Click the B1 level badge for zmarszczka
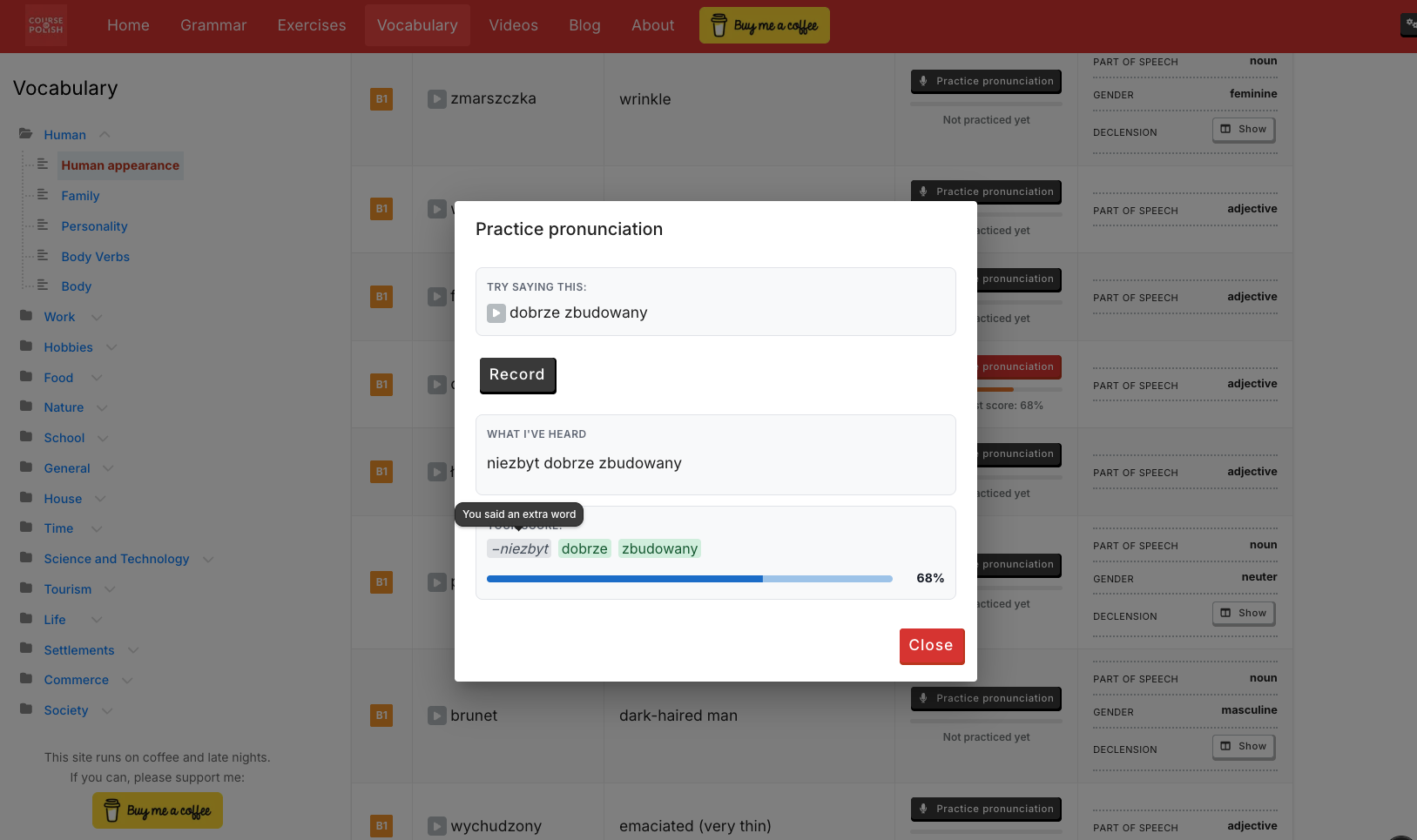Viewport: 1417px width, 840px height. pyautogui.click(x=381, y=99)
